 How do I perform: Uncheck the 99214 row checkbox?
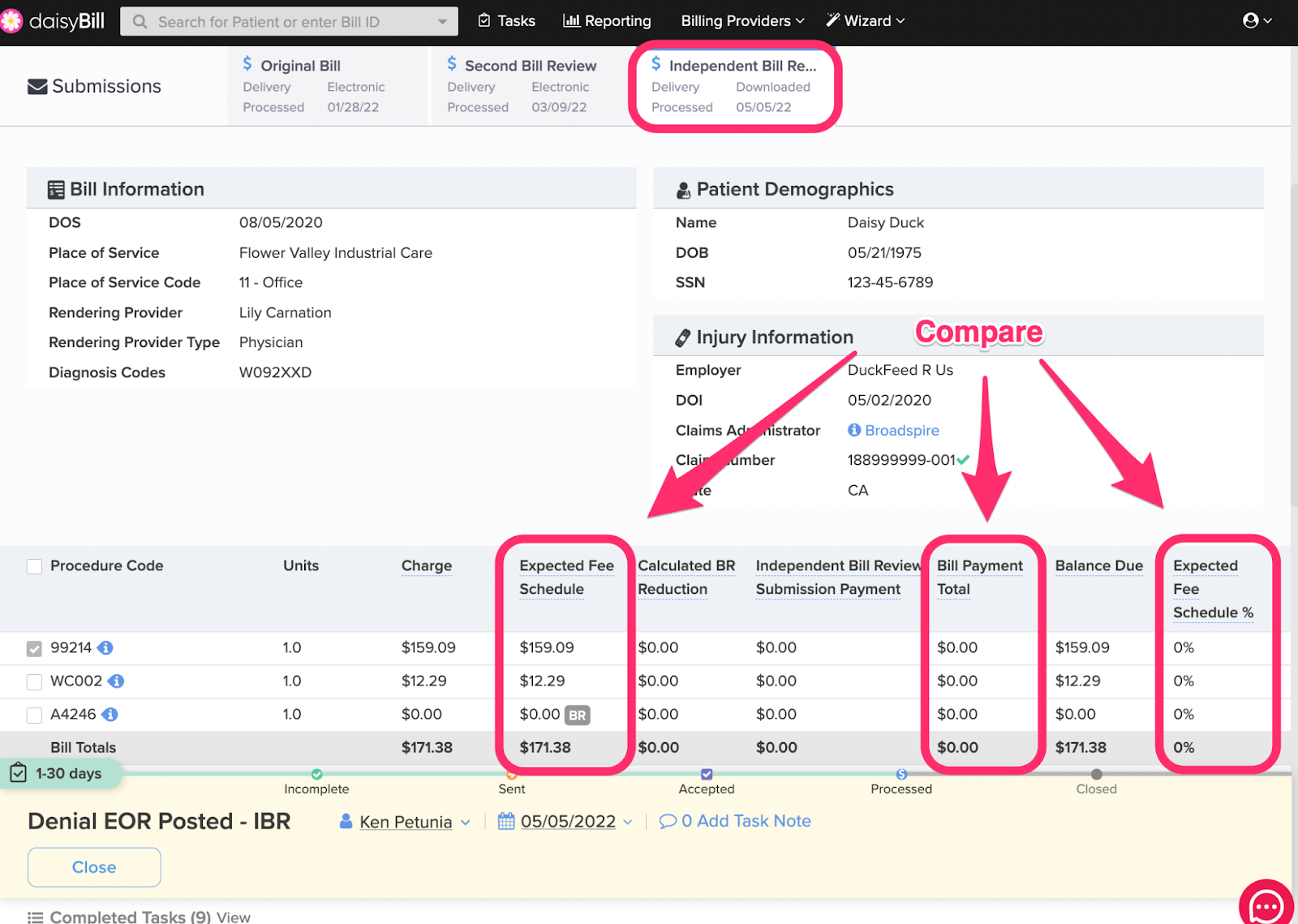tap(34, 648)
